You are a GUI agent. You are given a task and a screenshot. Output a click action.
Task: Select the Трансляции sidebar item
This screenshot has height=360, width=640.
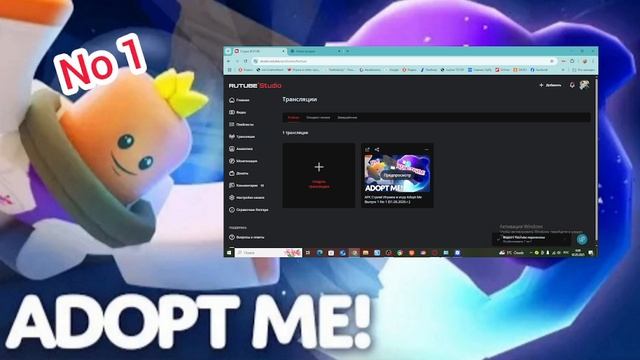coord(242,137)
